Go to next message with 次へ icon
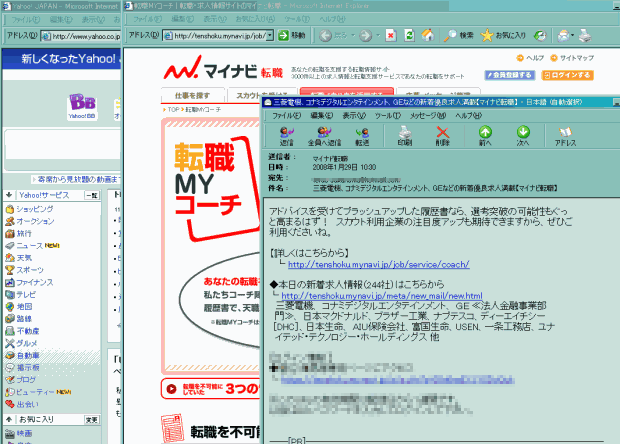 [x=523, y=136]
